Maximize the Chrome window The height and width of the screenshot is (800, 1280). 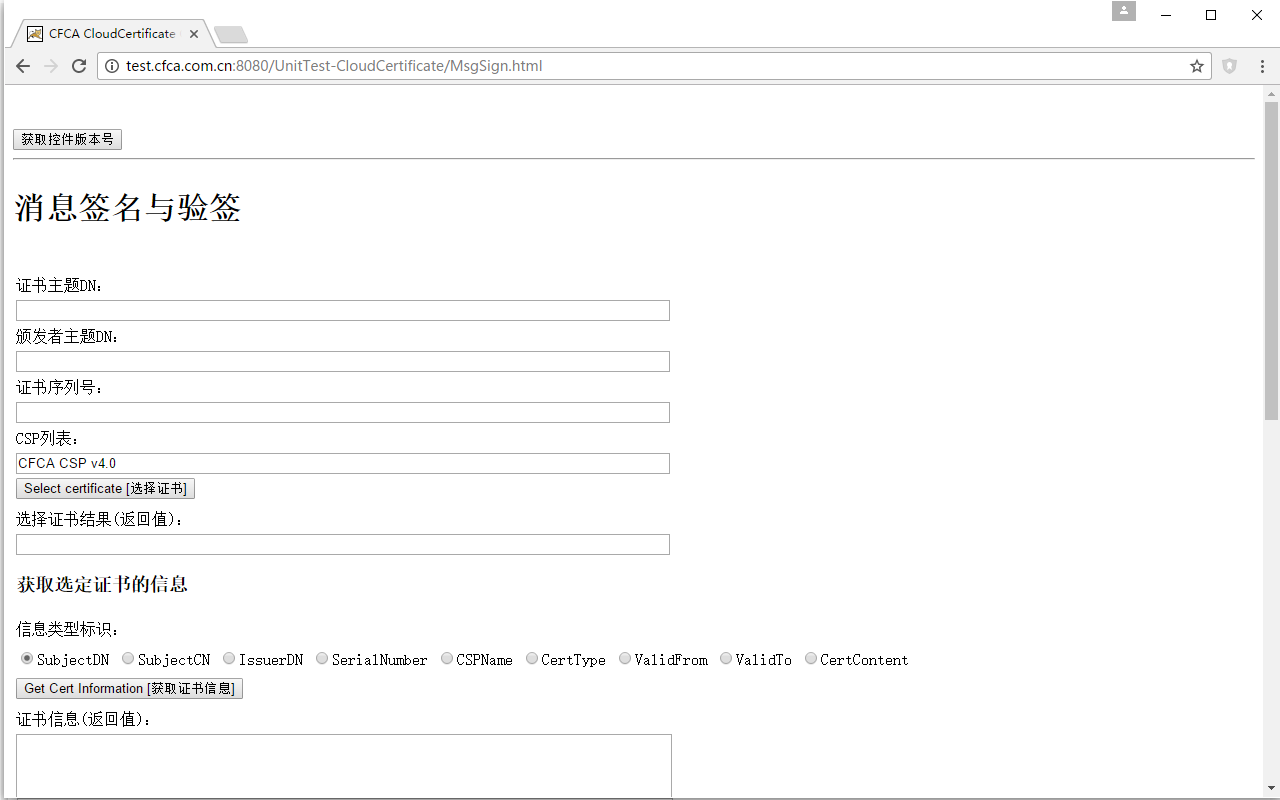coord(1211,15)
